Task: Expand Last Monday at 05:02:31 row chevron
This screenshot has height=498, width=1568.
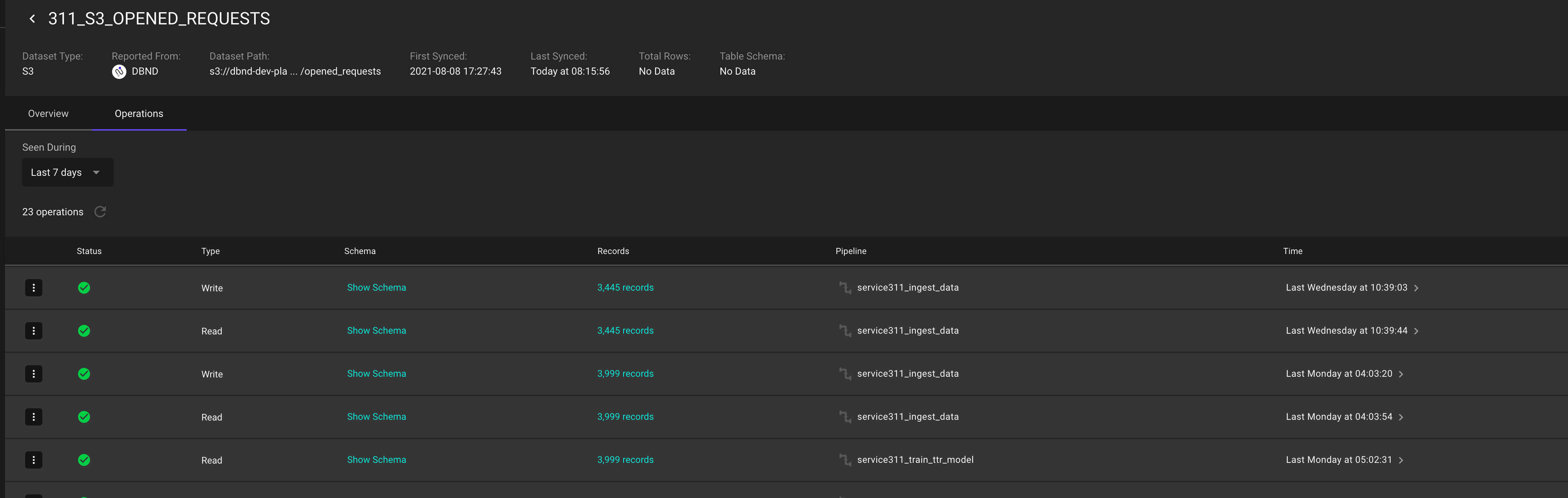Action: point(1401,460)
